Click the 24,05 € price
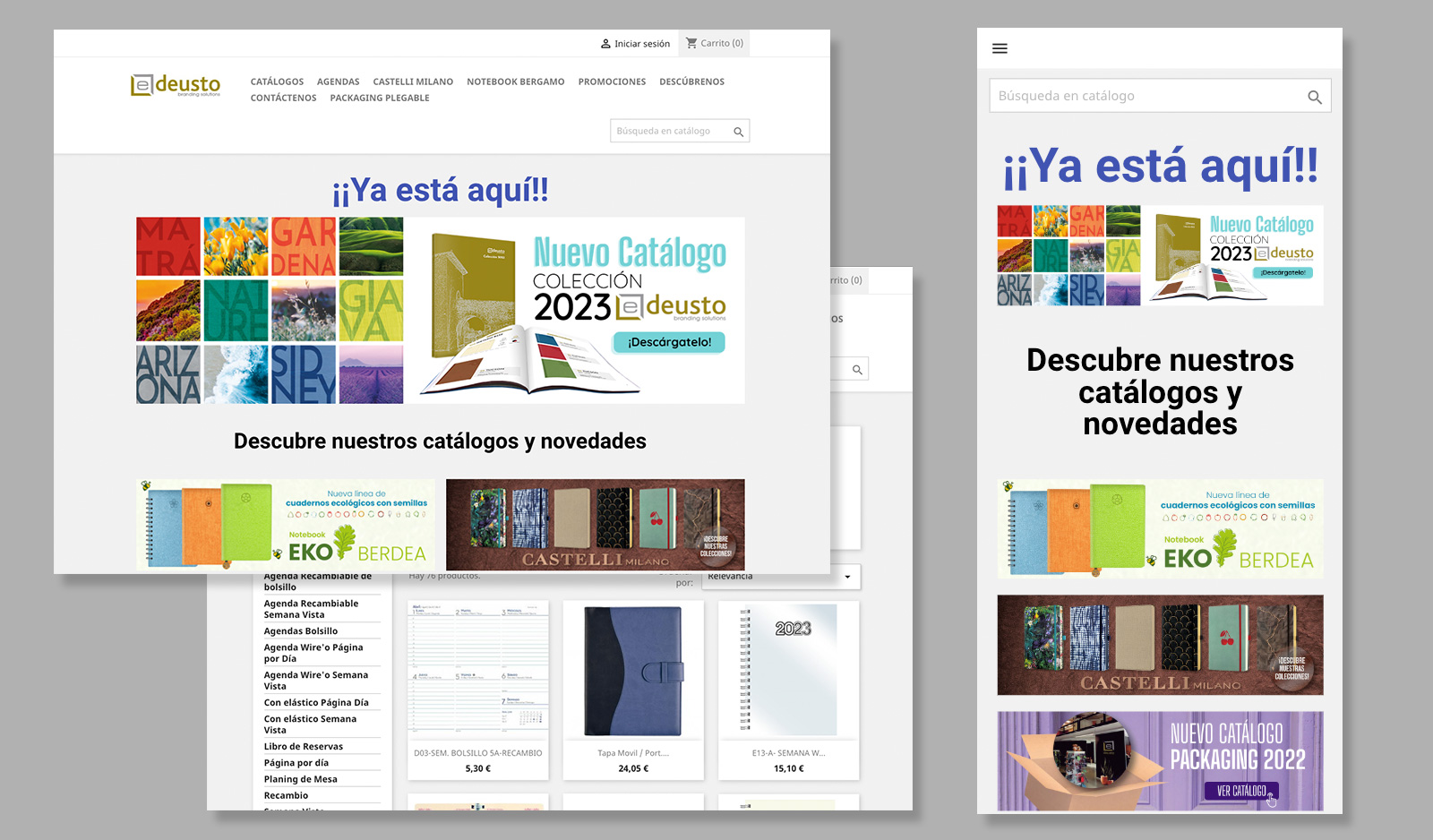Screen dimensions: 1433x840 click(633, 768)
